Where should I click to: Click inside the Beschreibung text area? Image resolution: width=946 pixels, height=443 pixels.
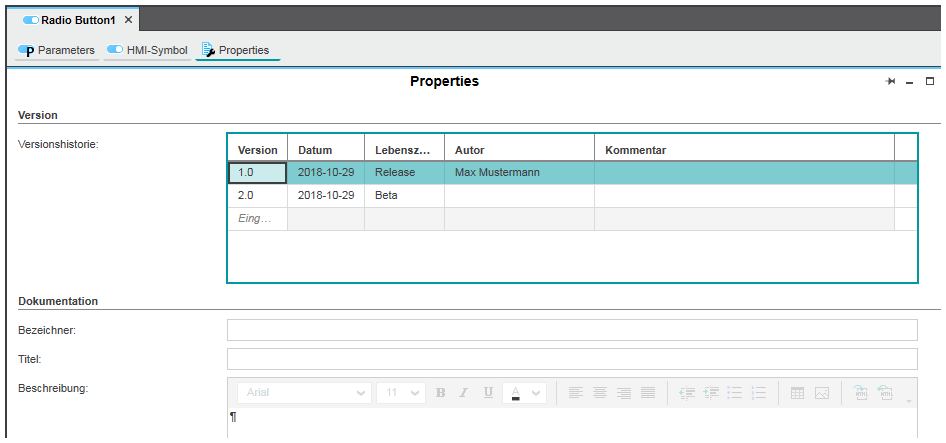pos(572,422)
